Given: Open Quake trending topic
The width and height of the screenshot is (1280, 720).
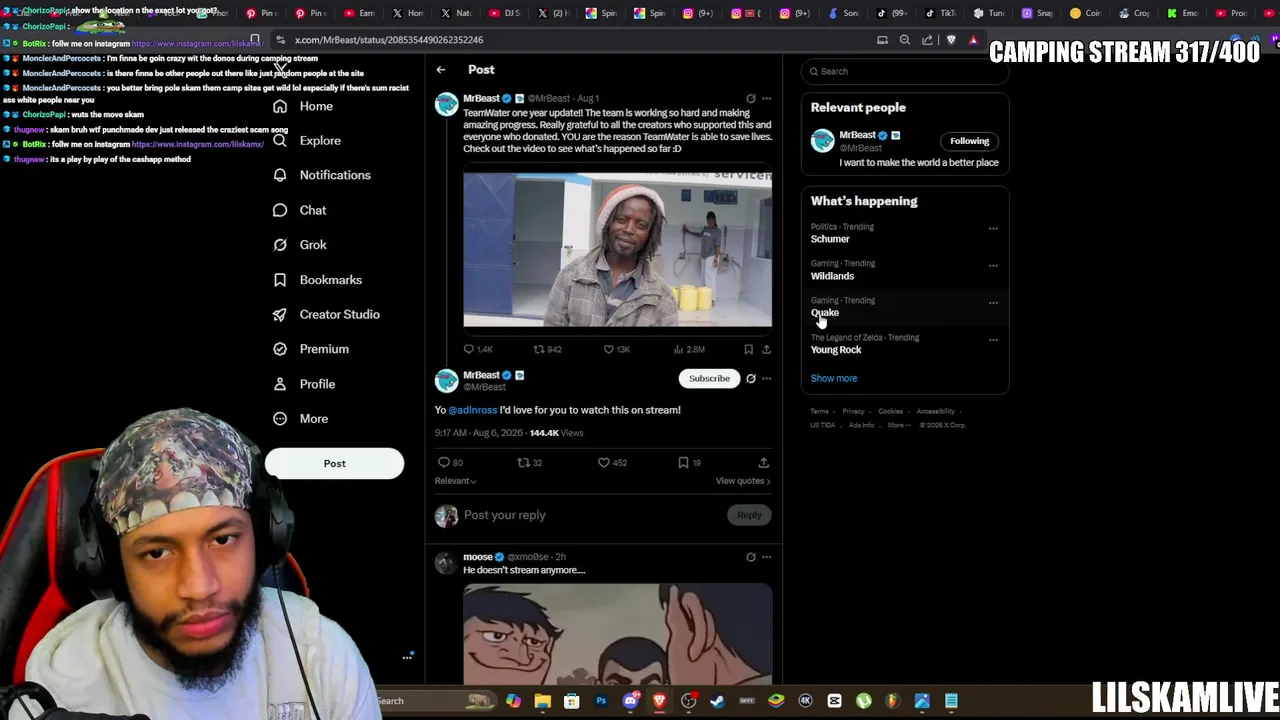Looking at the screenshot, I should 825,313.
